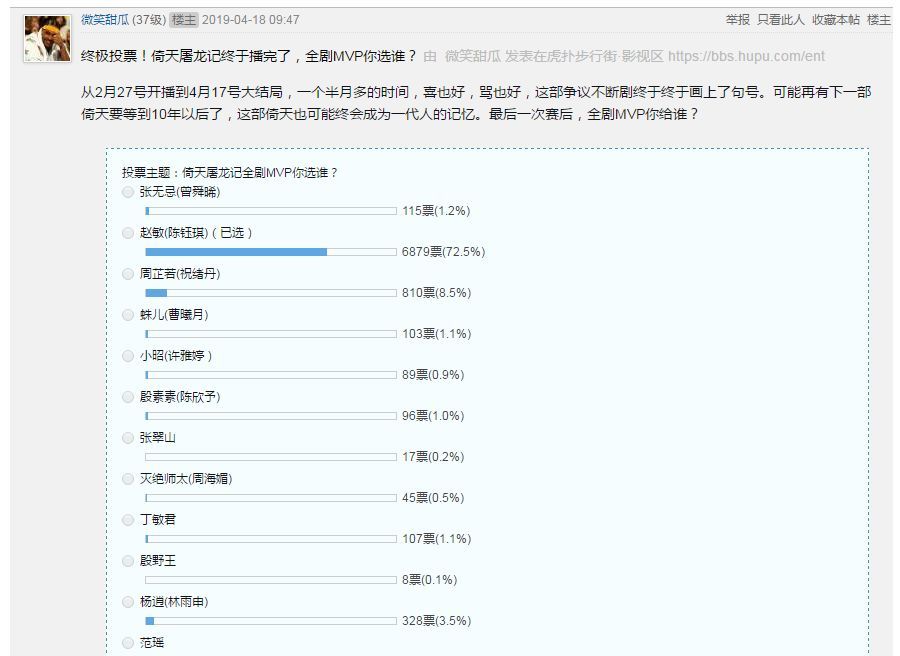Vote for 丁敏君 radio option

coord(128,520)
